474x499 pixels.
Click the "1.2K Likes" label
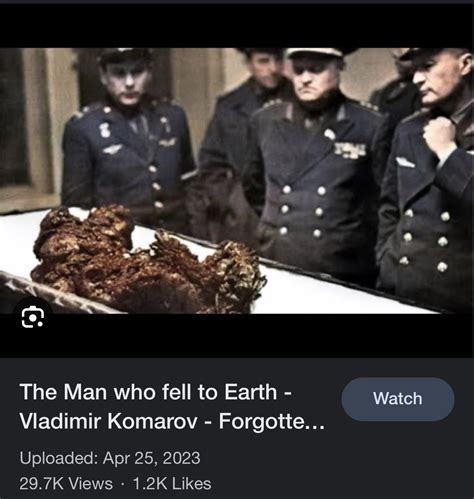172,484
